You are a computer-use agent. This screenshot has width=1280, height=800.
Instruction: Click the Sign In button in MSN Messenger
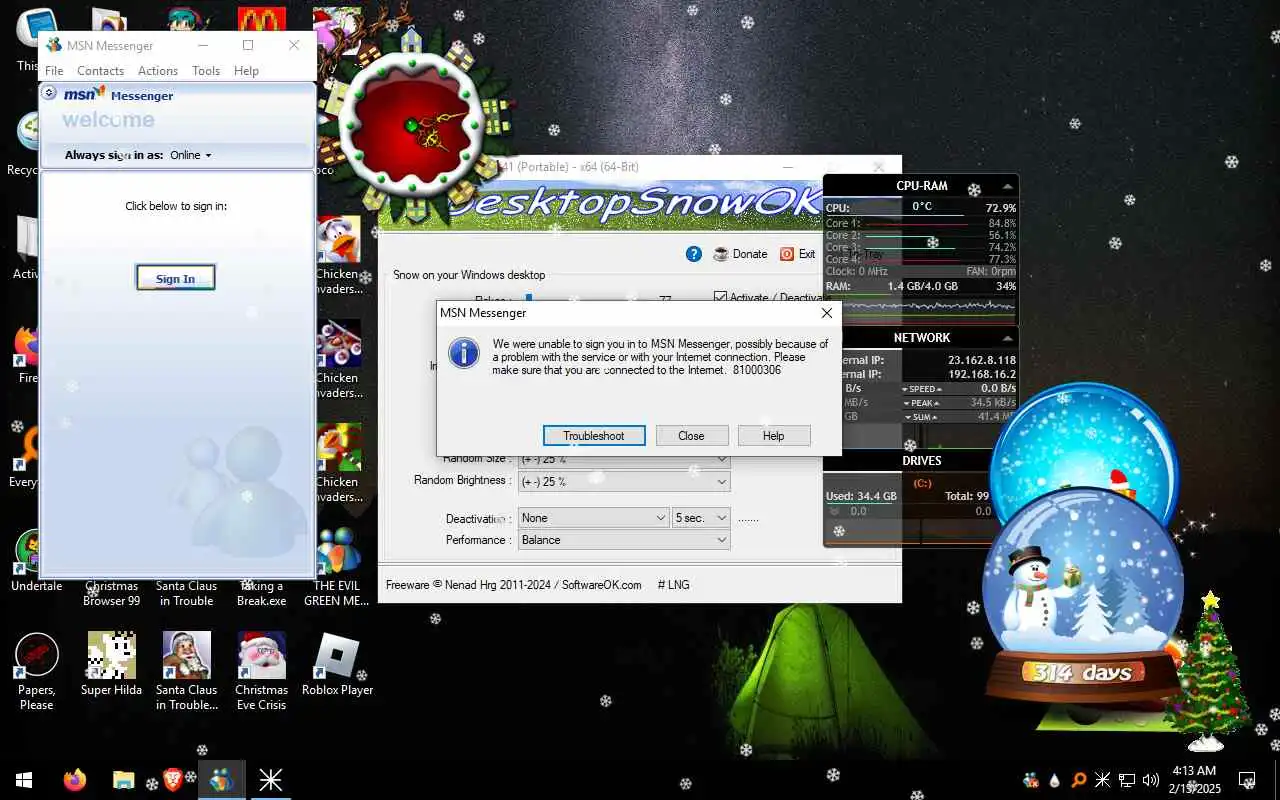tap(175, 278)
